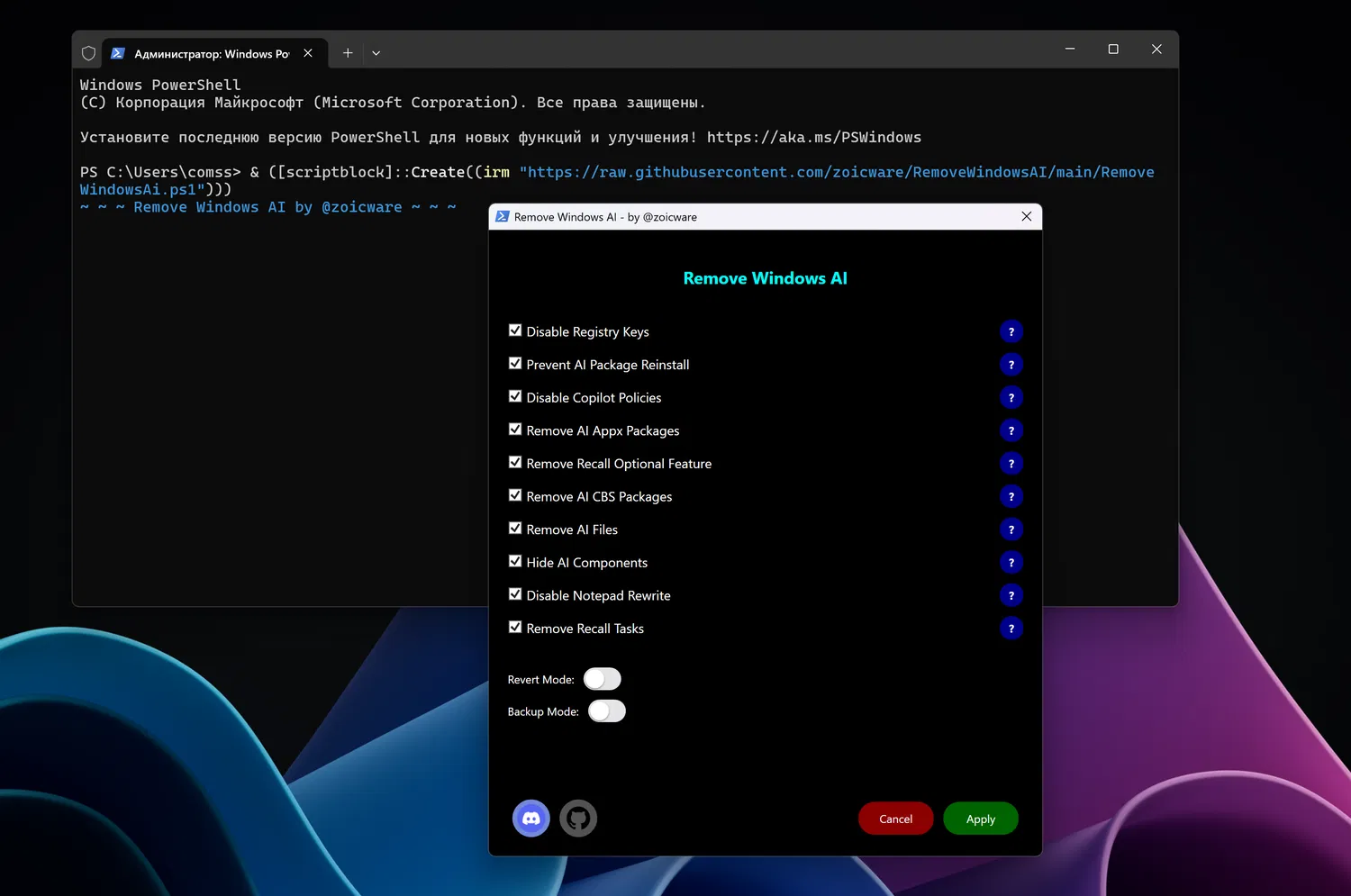Uncheck Remove AI Files
This screenshot has width=1351, height=896.
coord(515,529)
